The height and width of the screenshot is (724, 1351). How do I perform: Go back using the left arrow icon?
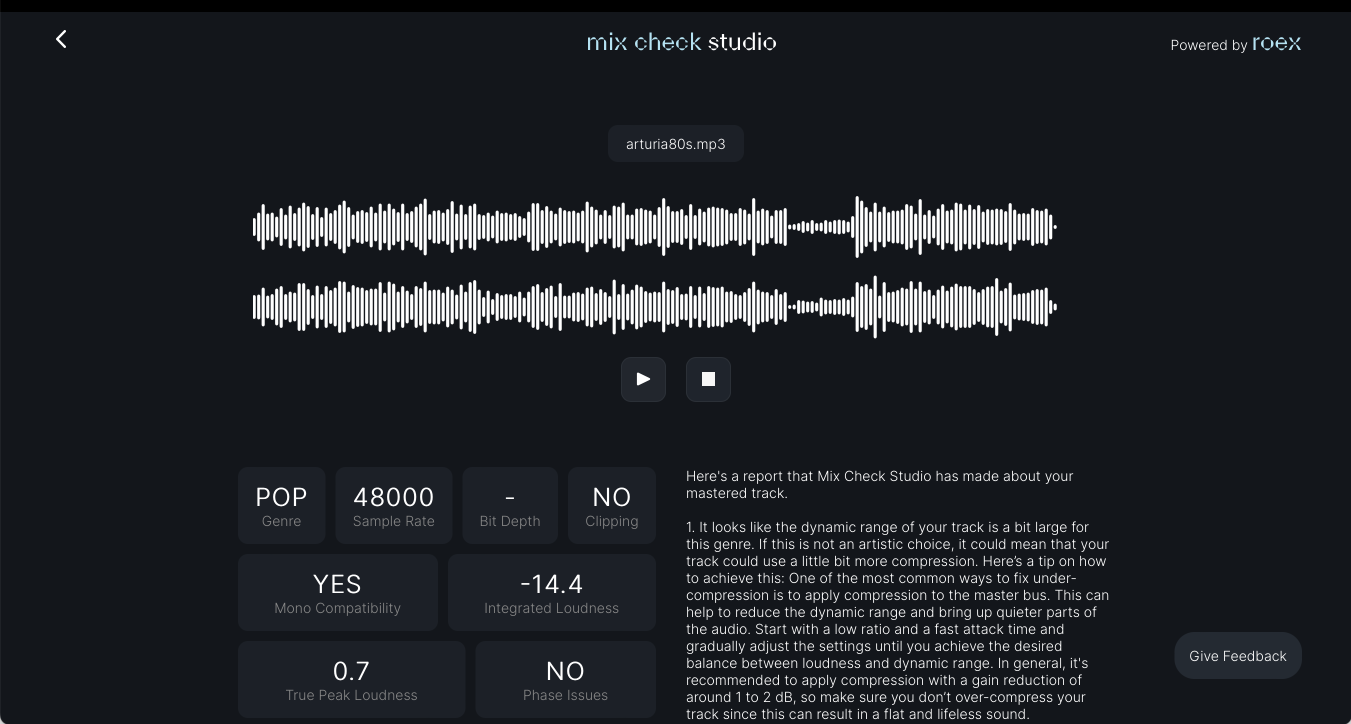[x=61, y=39]
